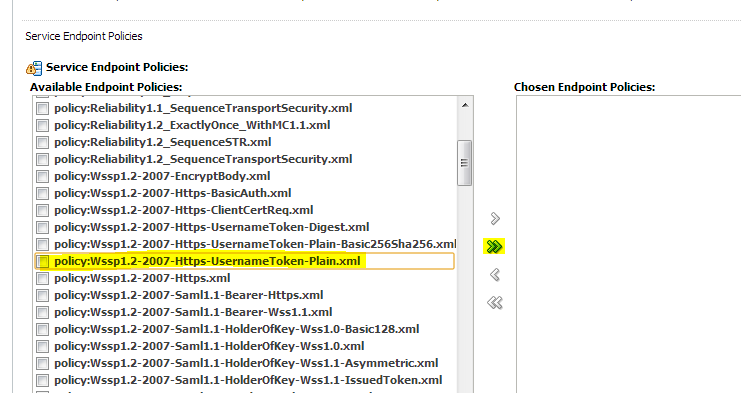This screenshot has height=393, width=741.
Task: Check policy:Wssp1.2-2007-Https-UsernameToken-Plain.xml
Action: (x=43, y=261)
